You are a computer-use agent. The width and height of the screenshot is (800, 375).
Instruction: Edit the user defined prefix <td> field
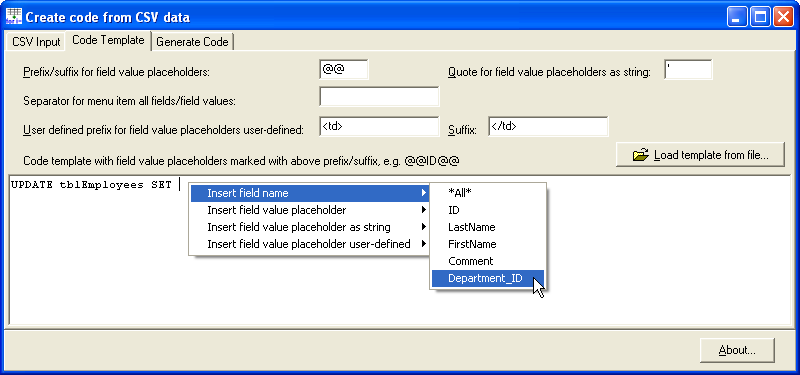pos(379,127)
